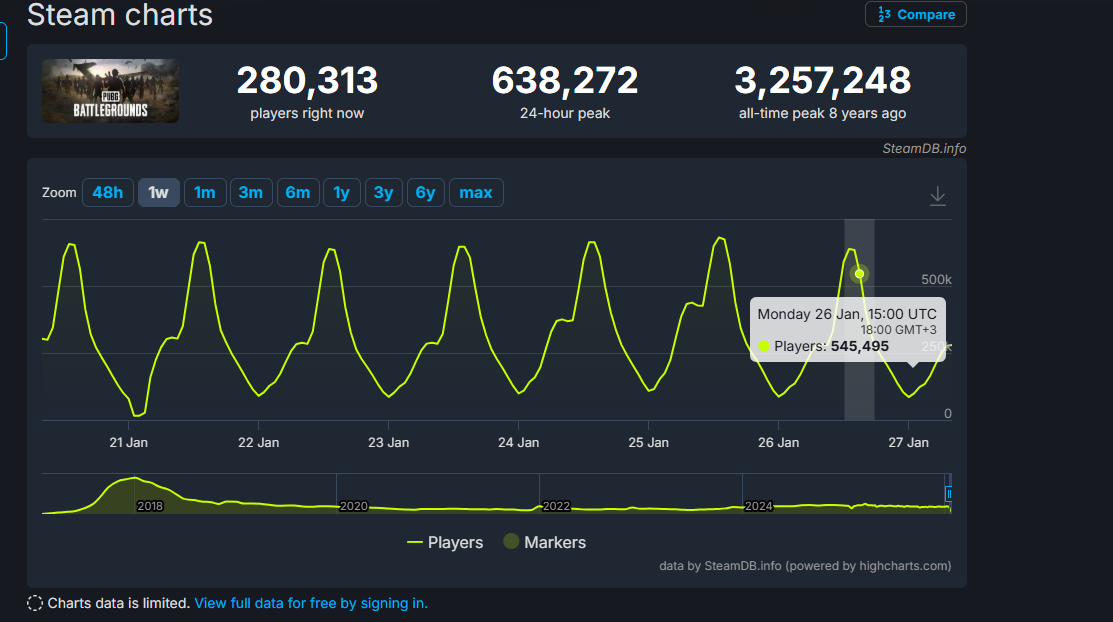Select the 3y zoom button
The height and width of the screenshot is (622, 1113).
[x=383, y=192]
